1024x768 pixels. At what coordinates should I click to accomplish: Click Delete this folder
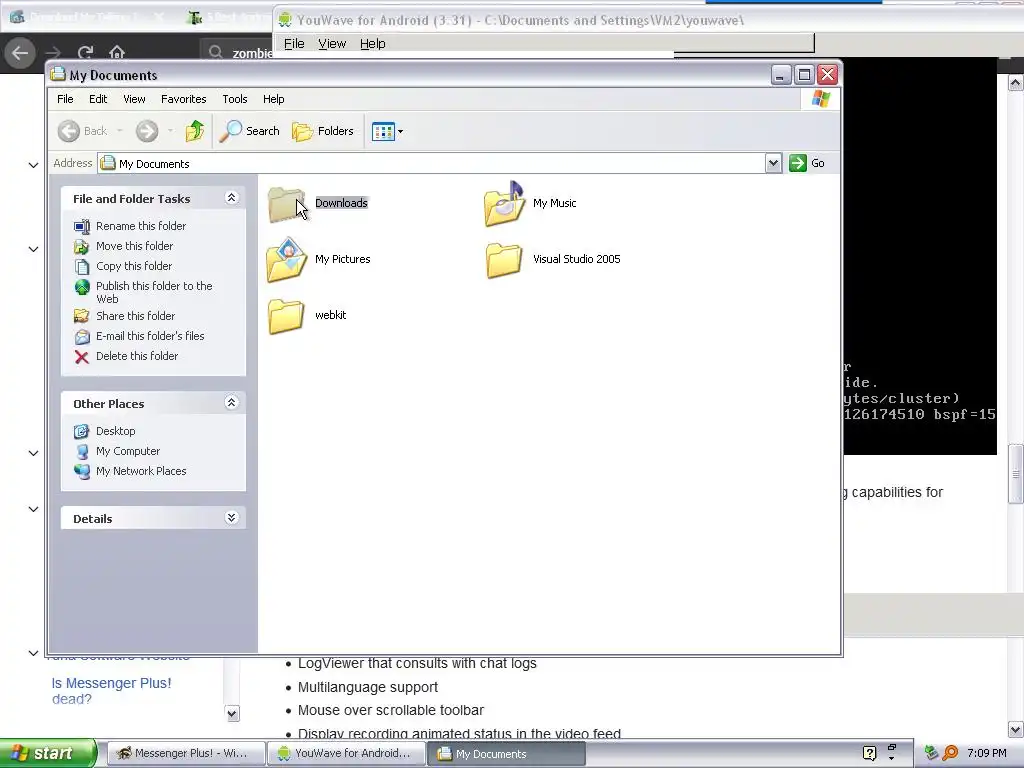137,357
